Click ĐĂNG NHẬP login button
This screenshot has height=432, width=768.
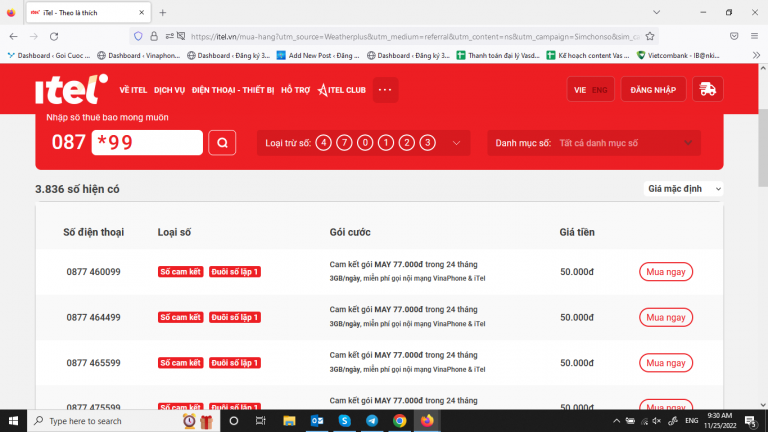point(653,90)
